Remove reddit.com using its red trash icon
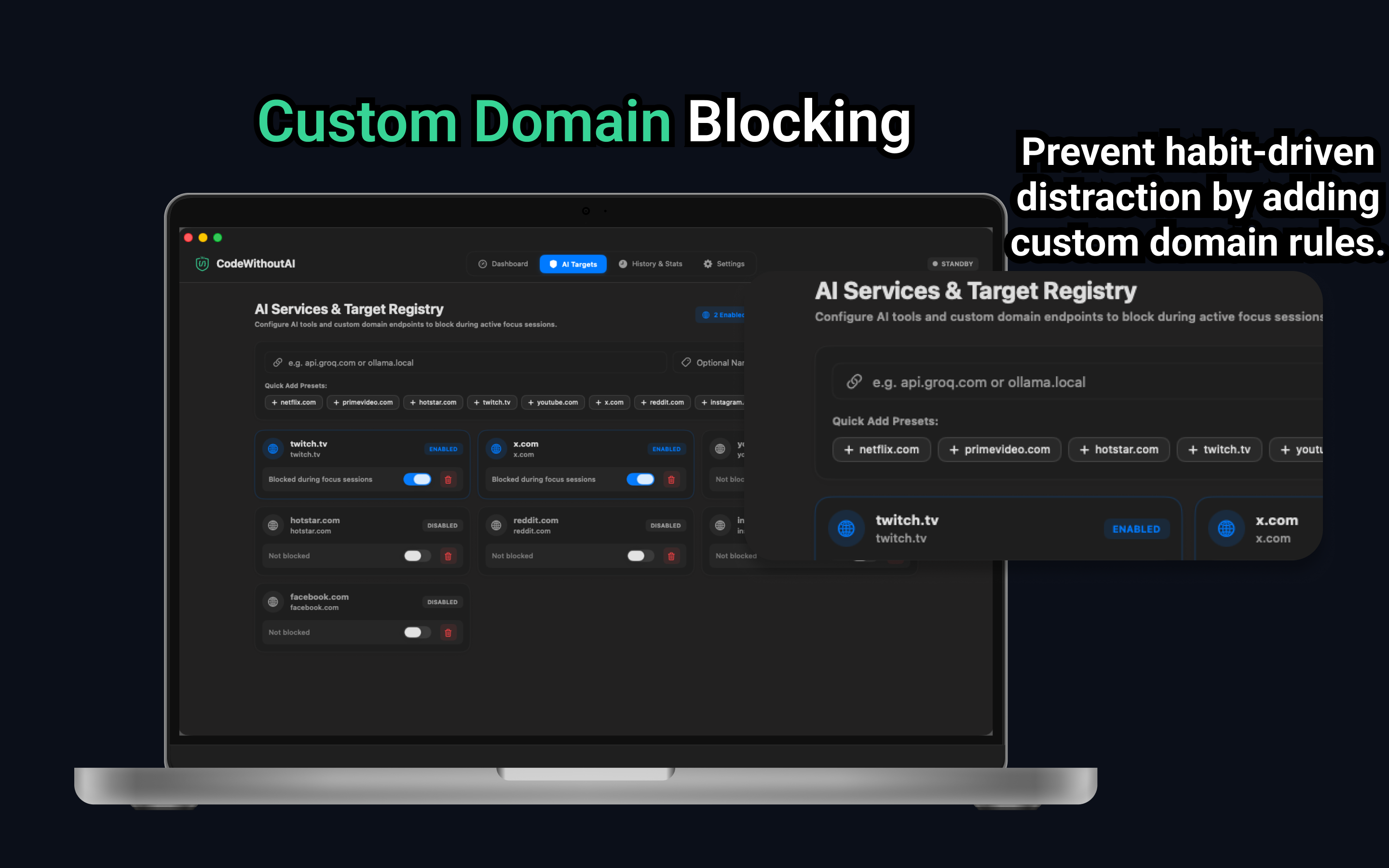The height and width of the screenshot is (868, 1389). [x=671, y=556]
